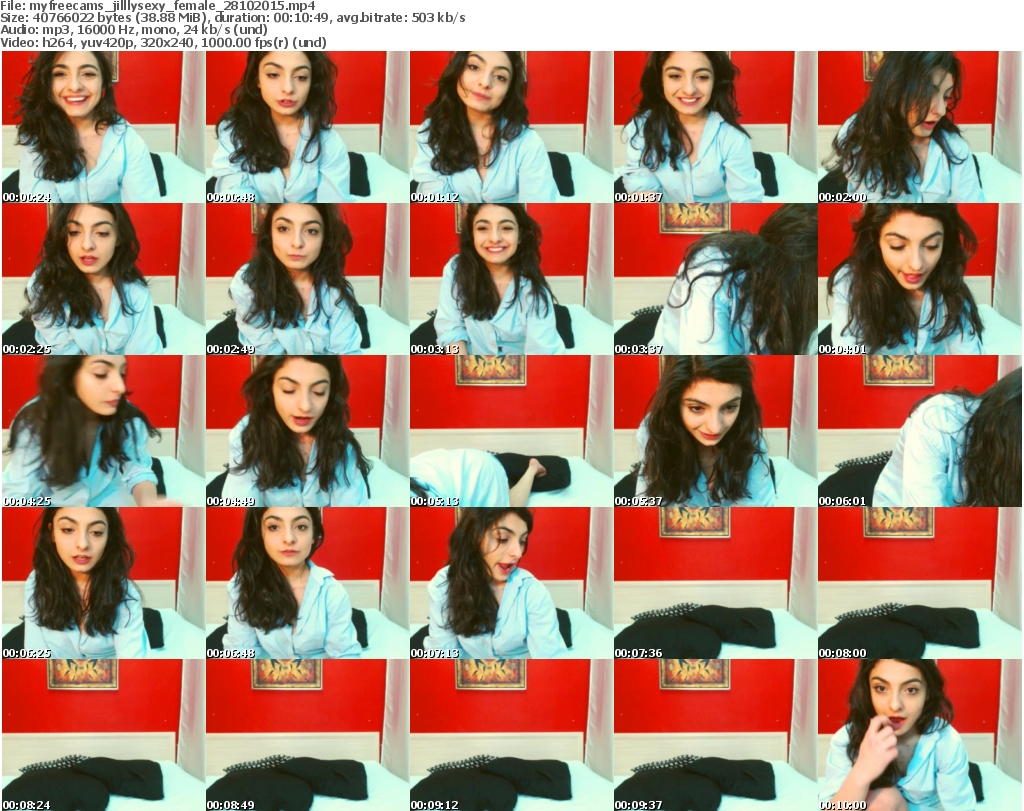Select the frame at 00:08:49
The width and height of the screenshot is (1024, 811).
pos(308,735)
